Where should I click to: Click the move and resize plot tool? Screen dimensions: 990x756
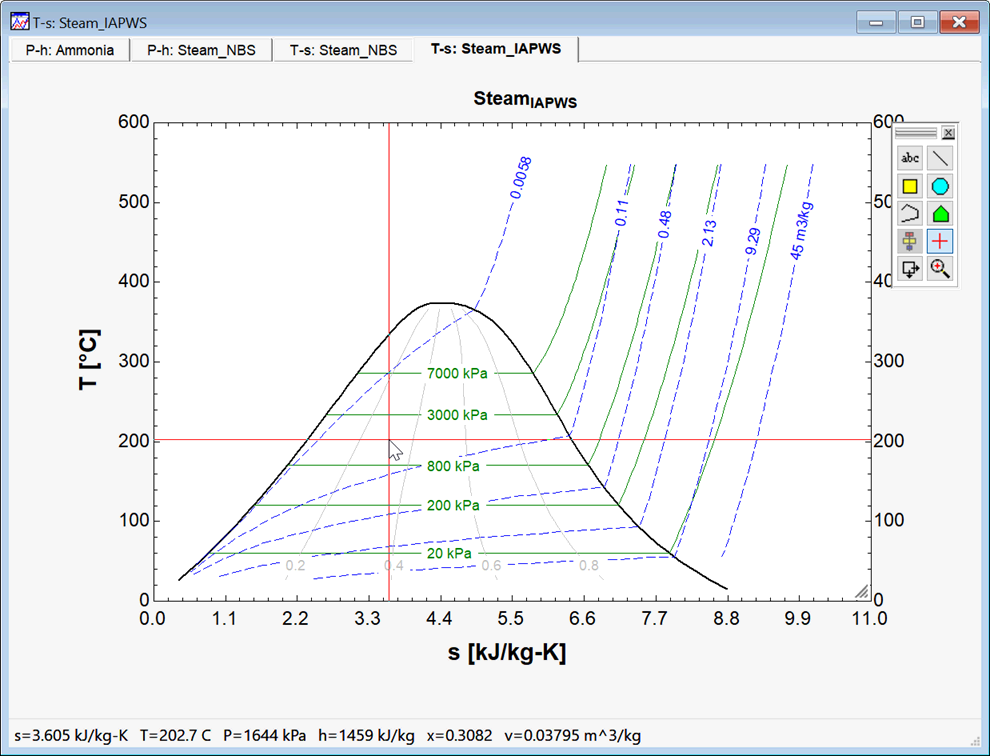pyautogui.click(x=910, y=268)
